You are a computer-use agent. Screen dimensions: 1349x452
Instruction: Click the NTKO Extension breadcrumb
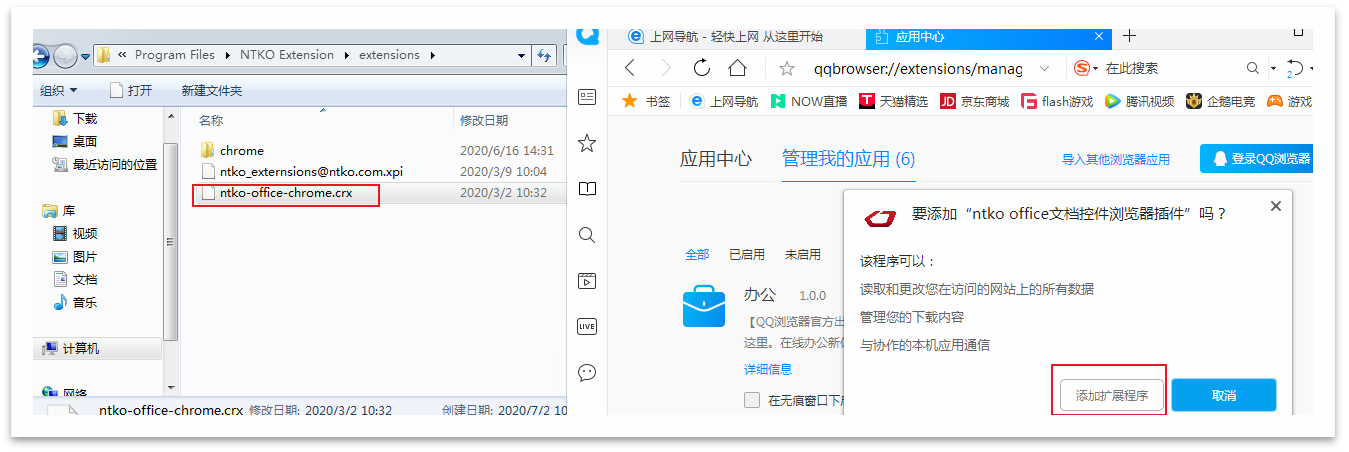pos(286,55)
